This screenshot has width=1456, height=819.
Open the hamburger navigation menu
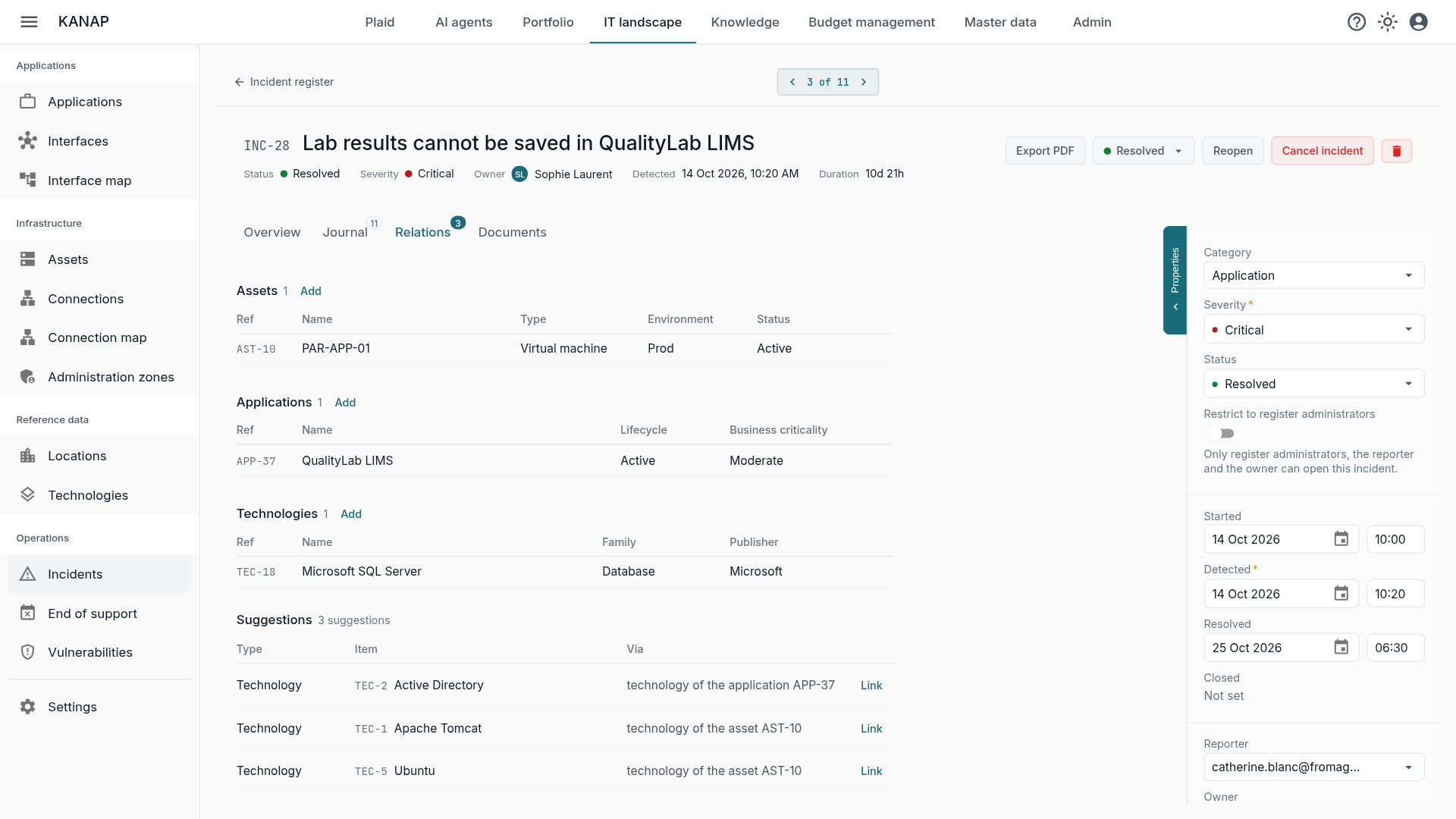click(29, 22)
